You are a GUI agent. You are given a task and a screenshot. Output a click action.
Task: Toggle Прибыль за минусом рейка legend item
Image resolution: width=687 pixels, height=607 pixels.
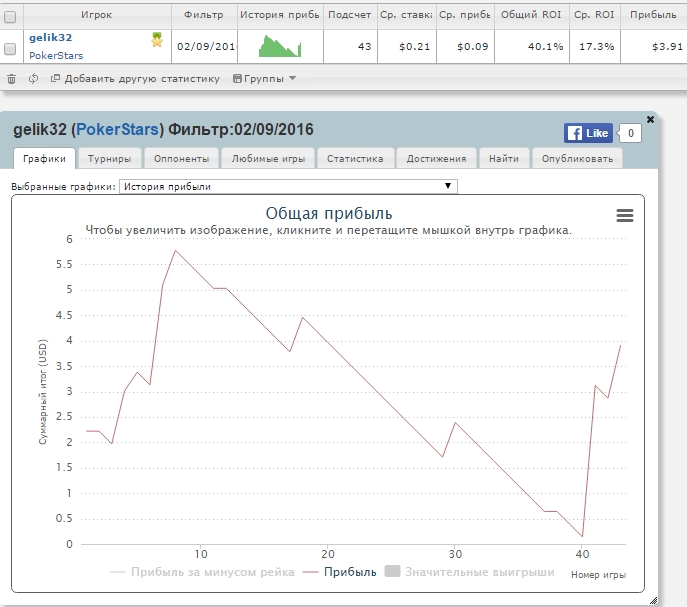(x=202, y=572)
